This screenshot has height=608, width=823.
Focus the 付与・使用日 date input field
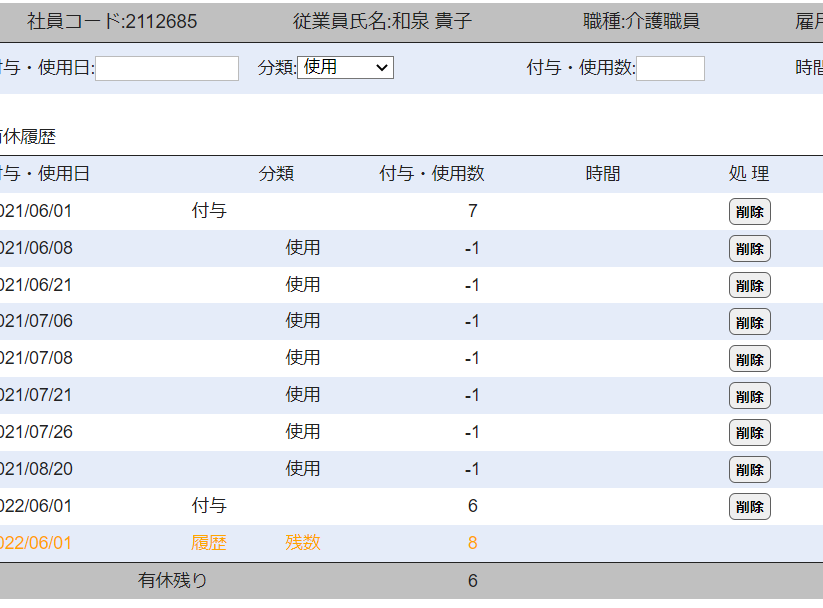pyautogui.click(x=167, y=68)
